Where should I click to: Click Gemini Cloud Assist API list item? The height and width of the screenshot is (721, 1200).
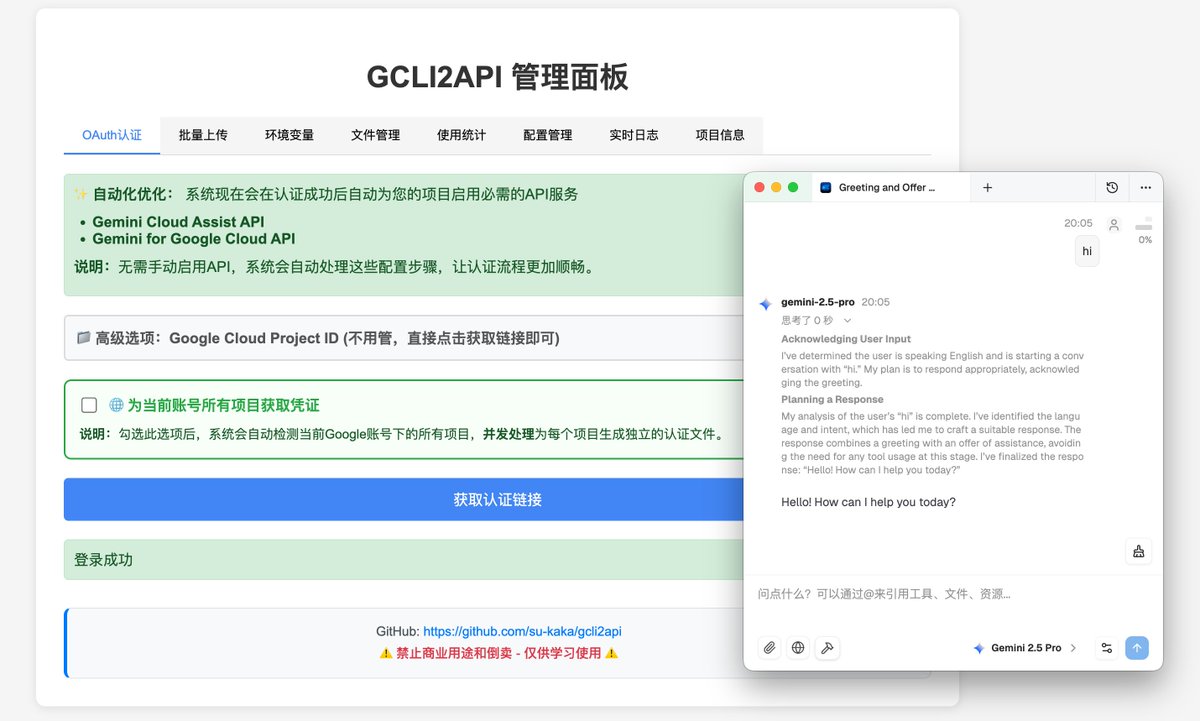click(x=178, y=222)
